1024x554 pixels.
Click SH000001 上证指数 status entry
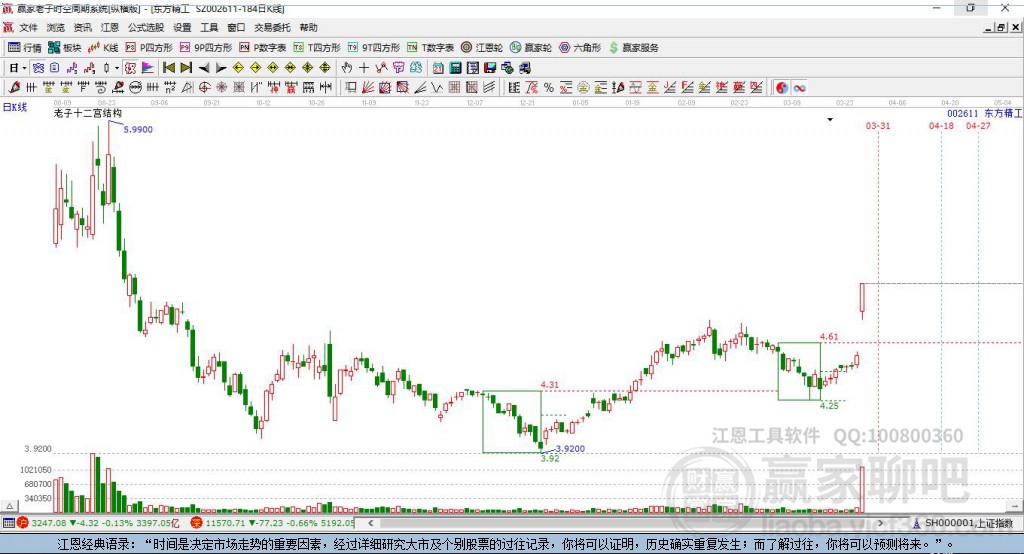coord(968,523)
